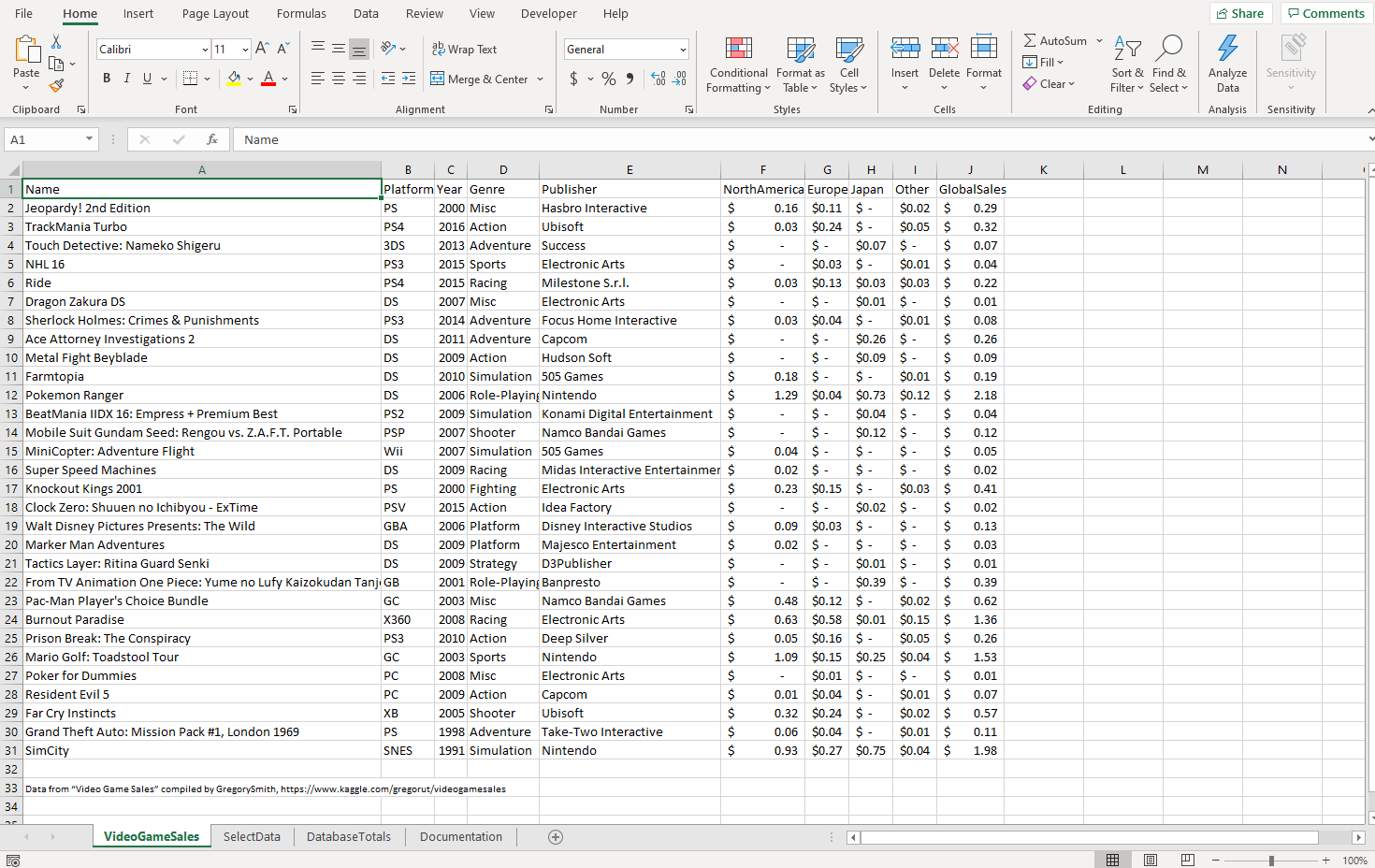Click the Share button

pos(1240,13)
